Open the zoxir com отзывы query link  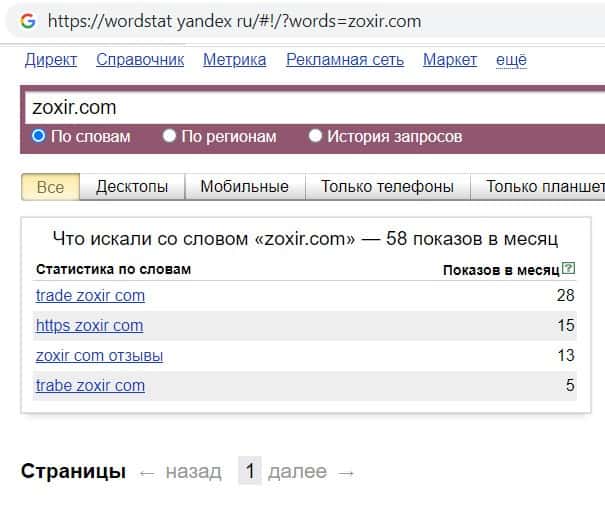coord(99,356)
